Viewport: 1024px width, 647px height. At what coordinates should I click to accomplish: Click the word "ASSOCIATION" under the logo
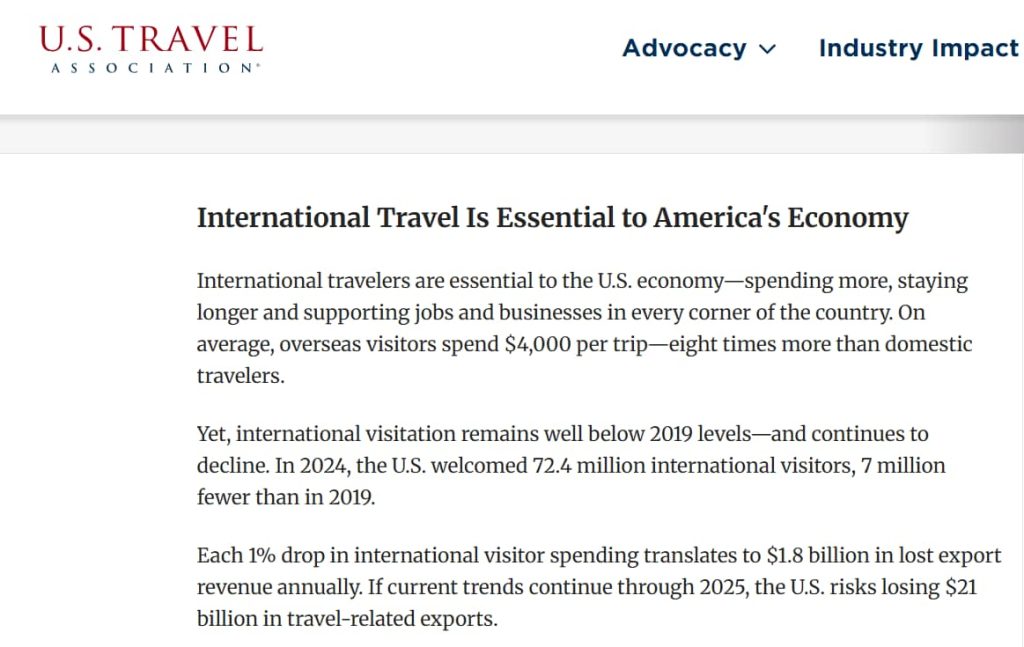pos(151,67)
